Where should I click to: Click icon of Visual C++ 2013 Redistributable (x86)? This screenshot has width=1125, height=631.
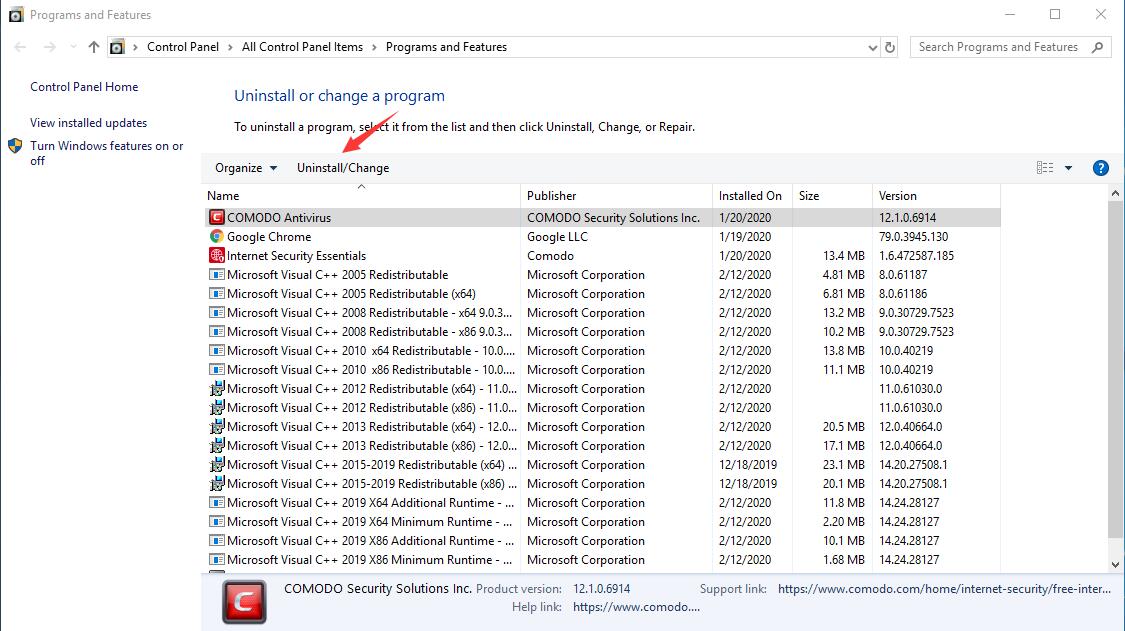(217, 446)
